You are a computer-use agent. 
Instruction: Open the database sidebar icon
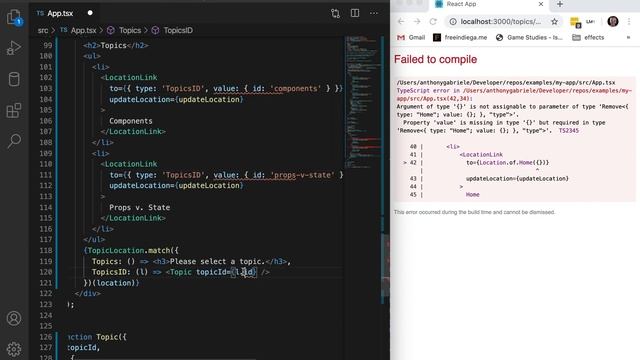[14, 79]
